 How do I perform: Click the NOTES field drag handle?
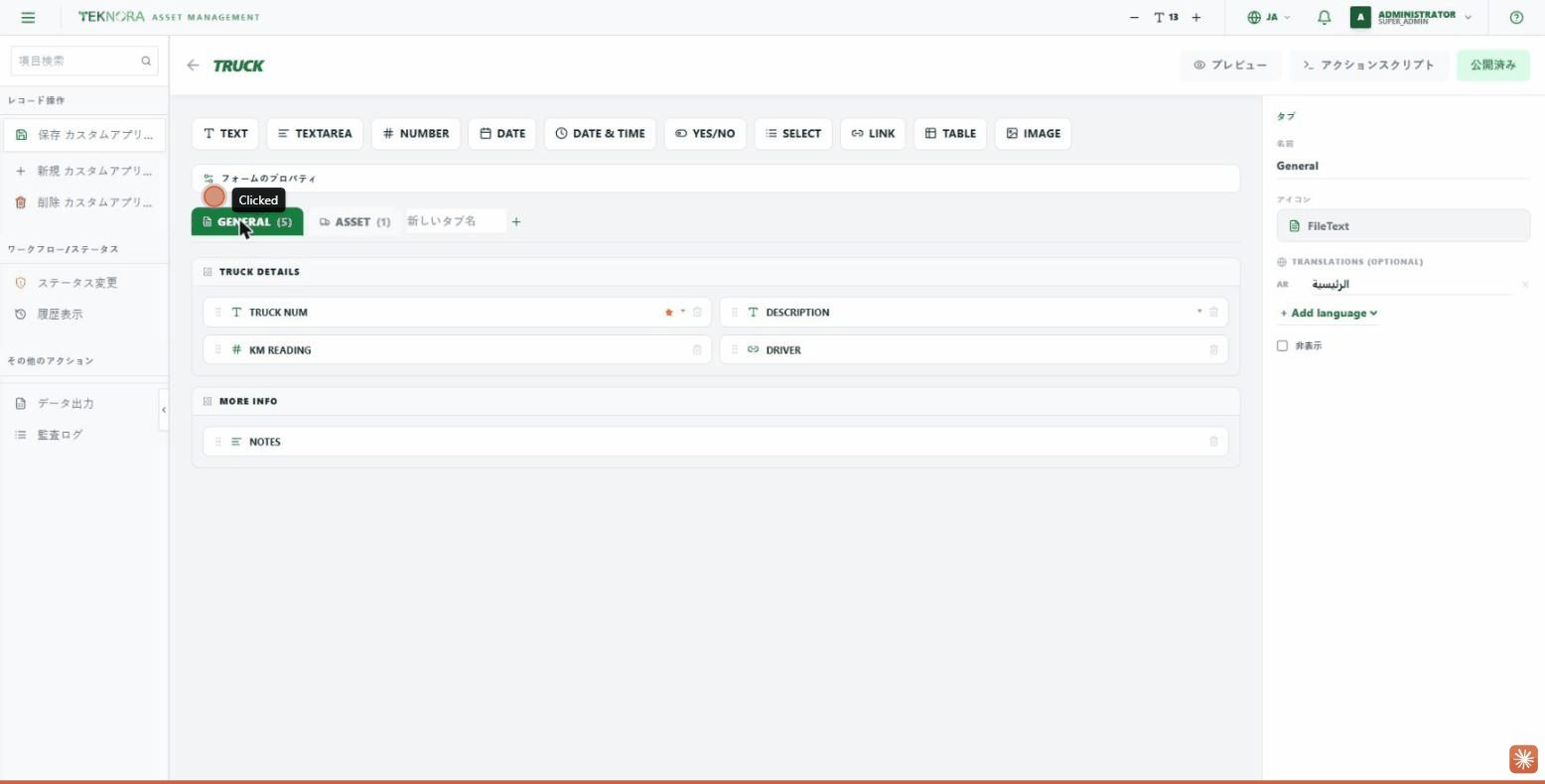pyautogui.click(x=218, y=442)
